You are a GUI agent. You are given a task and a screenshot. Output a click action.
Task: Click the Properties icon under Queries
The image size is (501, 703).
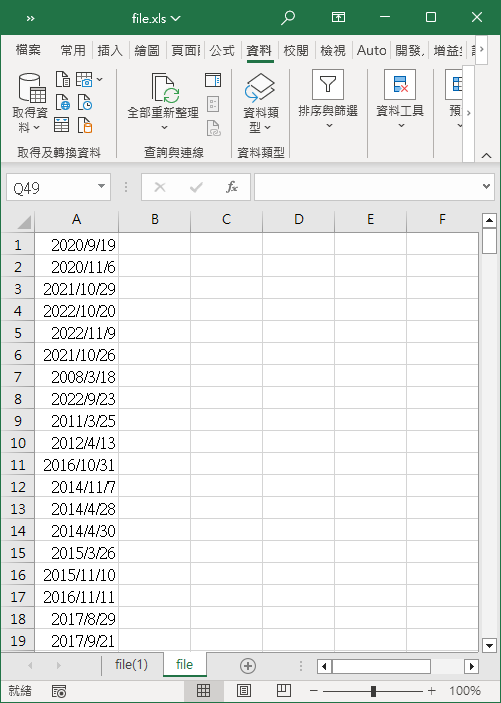213,104
